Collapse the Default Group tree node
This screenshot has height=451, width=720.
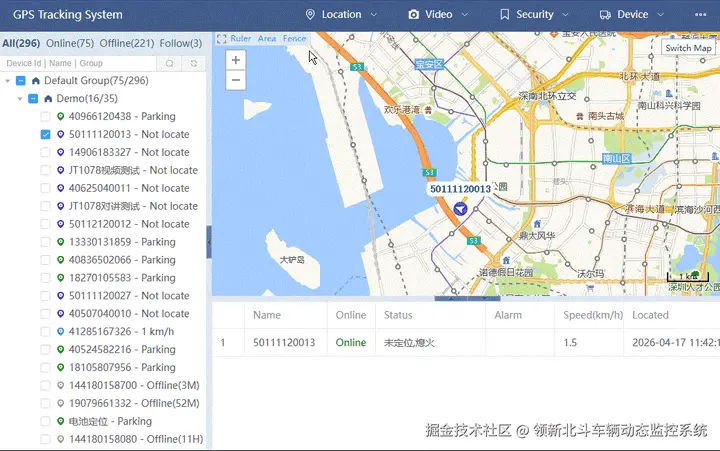pos(7,81)
